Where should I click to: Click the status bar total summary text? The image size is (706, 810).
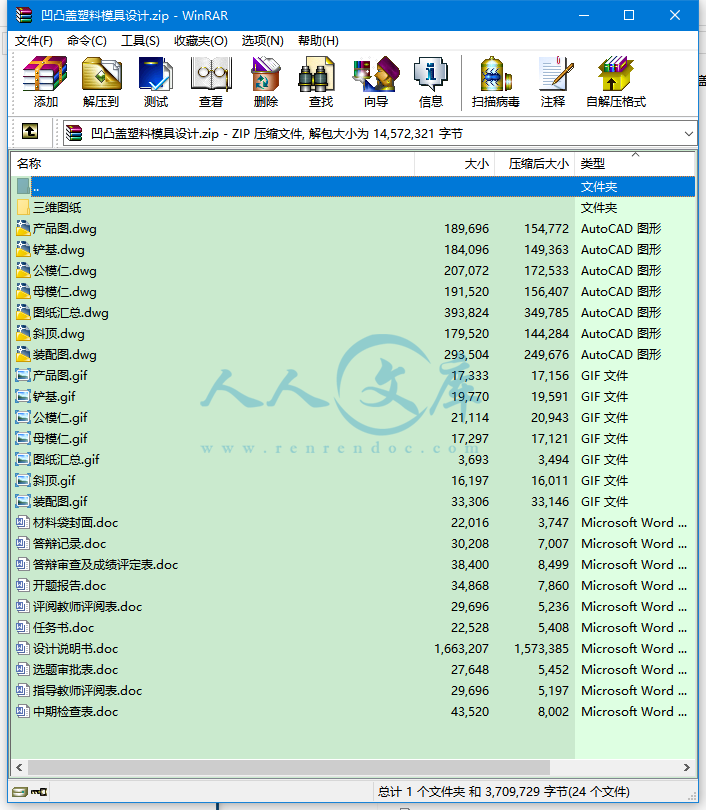504,791
